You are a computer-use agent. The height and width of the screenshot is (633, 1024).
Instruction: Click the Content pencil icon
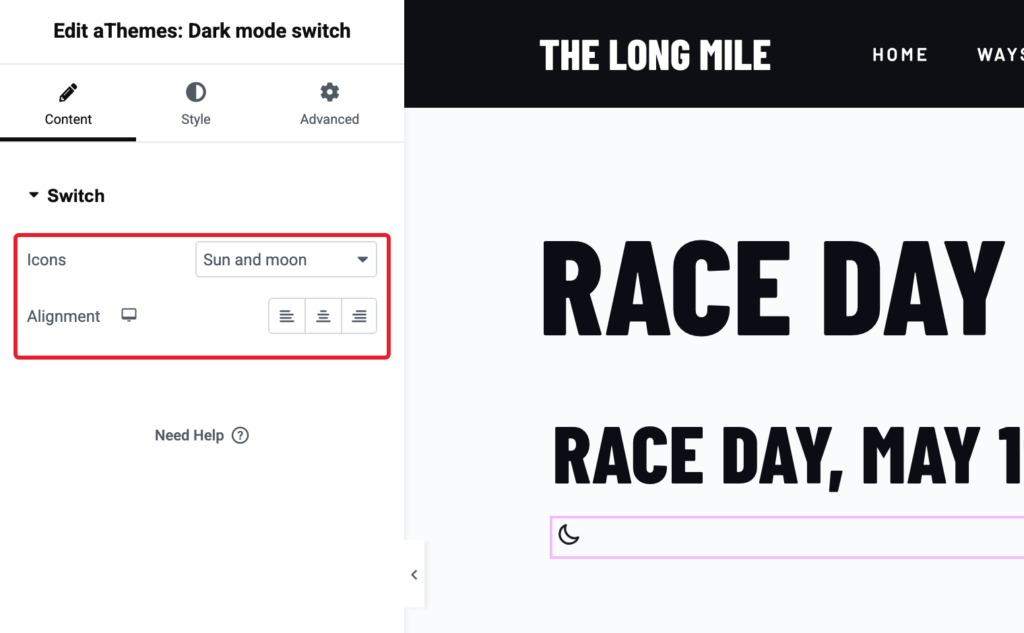pyautogui.click(x=68, y=93)
